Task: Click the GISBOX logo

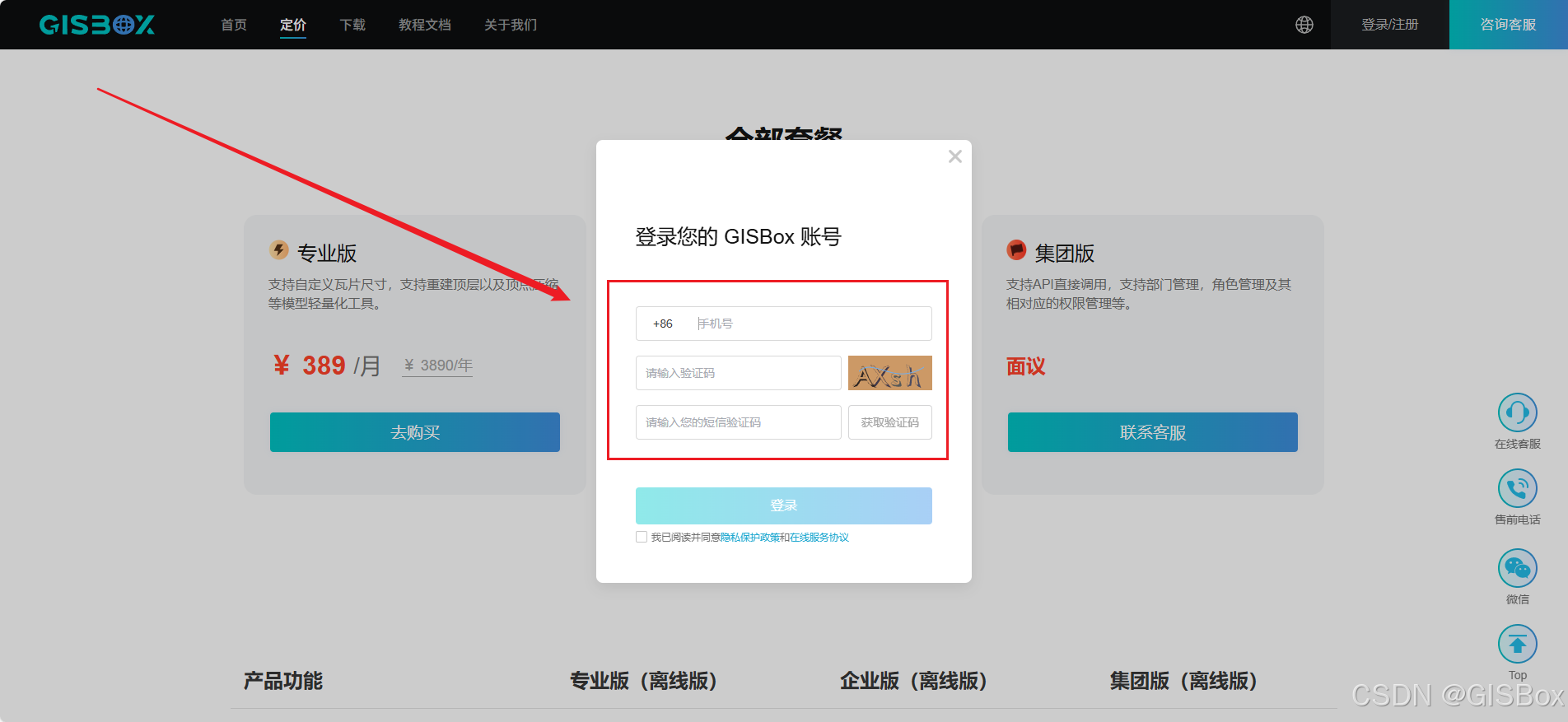Action: (97, 25)
